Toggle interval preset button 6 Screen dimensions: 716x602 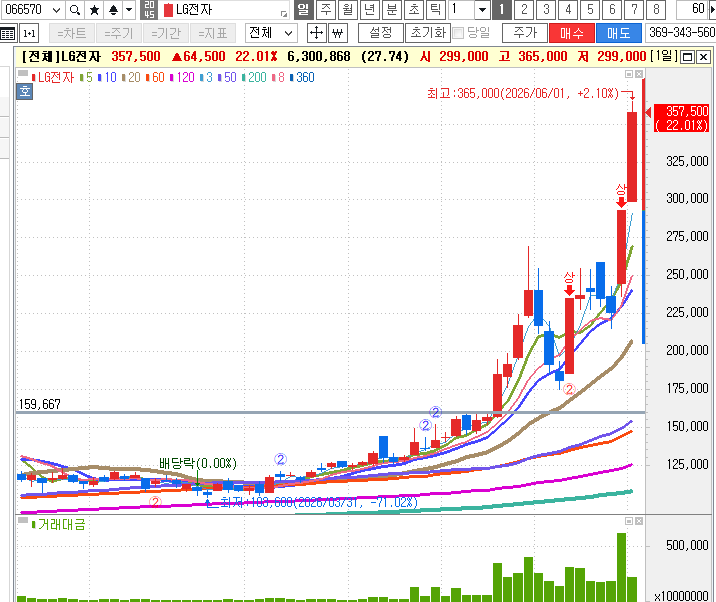click(x=612, y=10)
